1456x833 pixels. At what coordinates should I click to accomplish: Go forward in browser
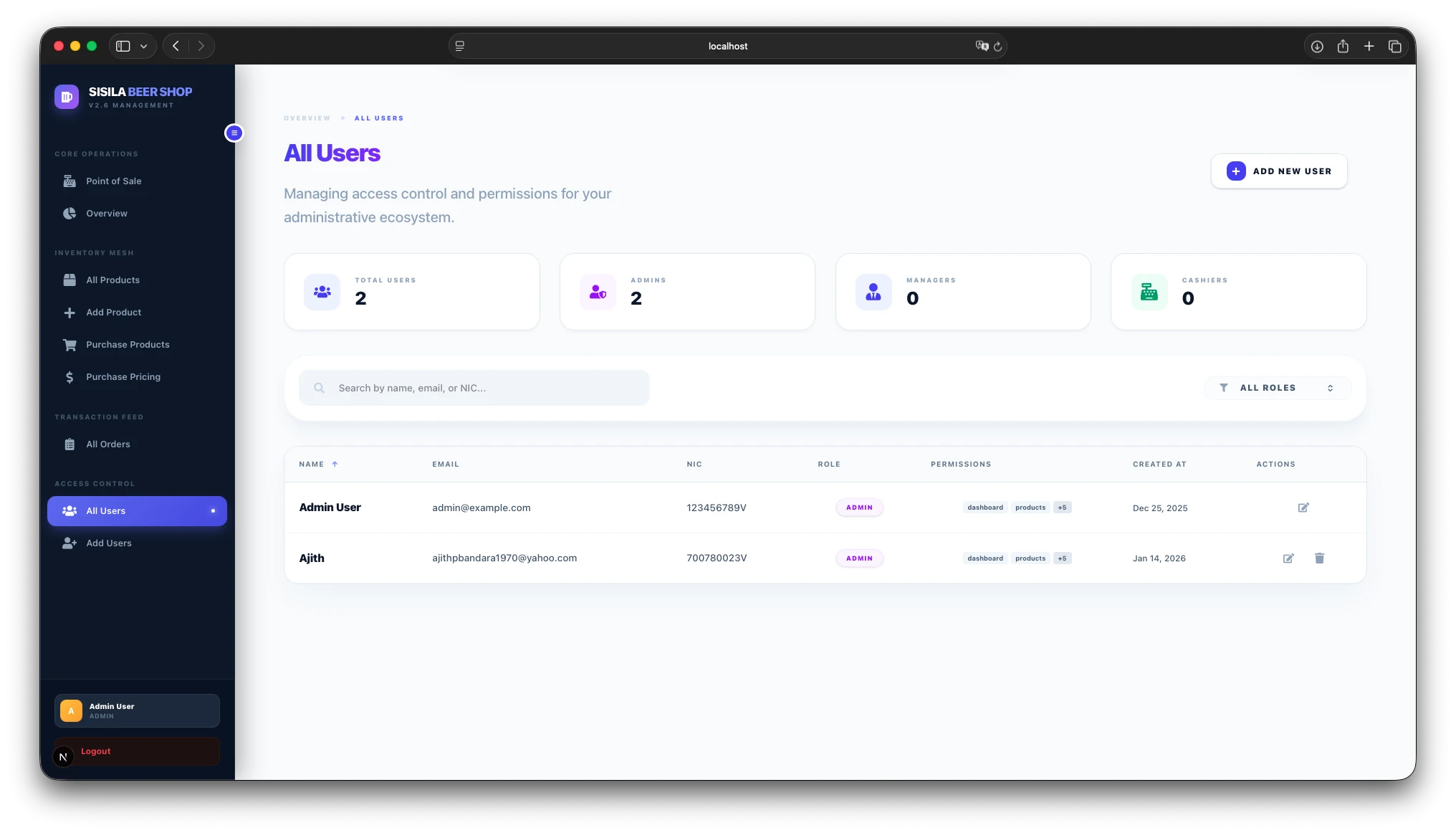pyautogui.click(x=201, y=46)
